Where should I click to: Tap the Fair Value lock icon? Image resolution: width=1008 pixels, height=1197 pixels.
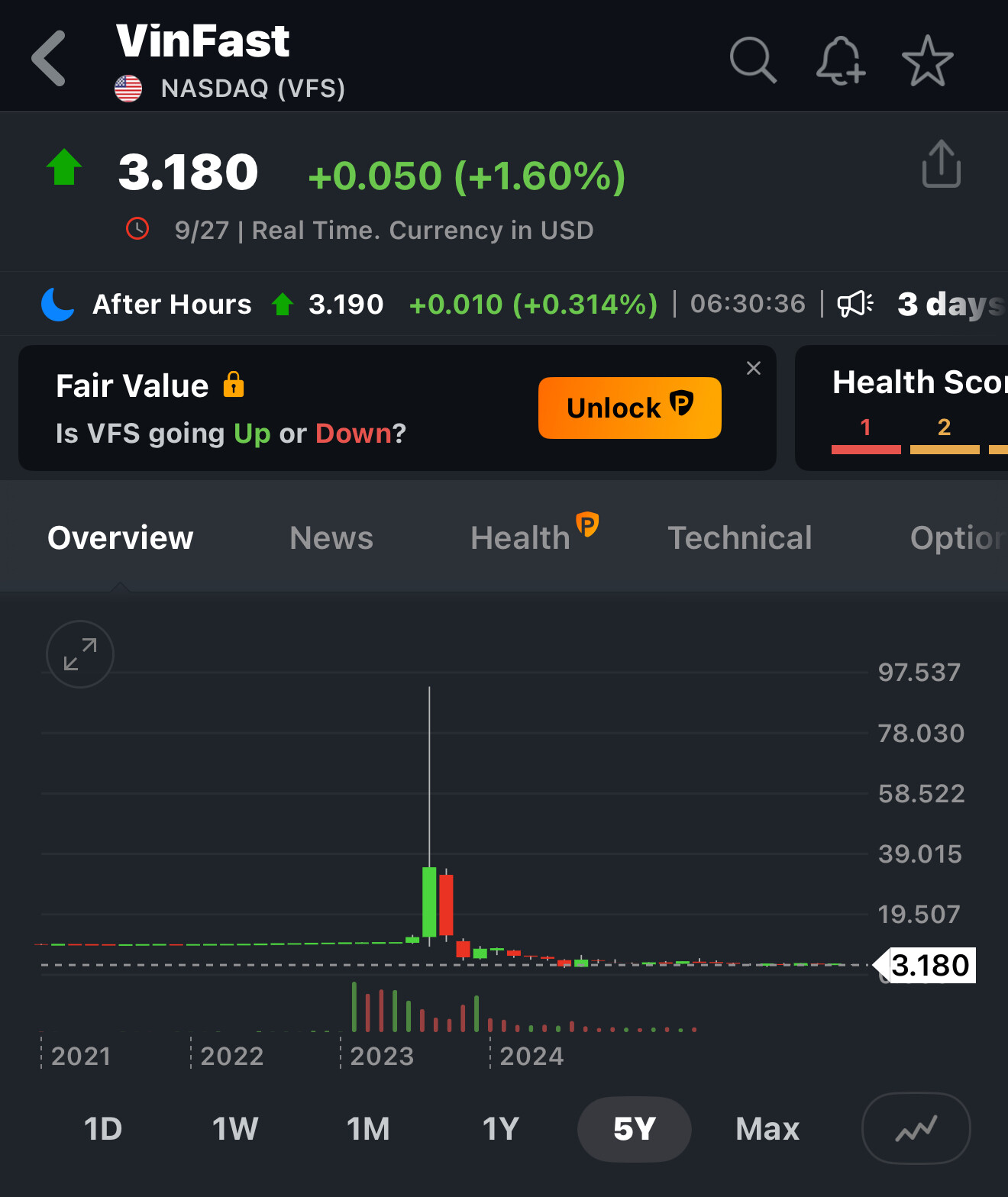click(x=234, y=385)
